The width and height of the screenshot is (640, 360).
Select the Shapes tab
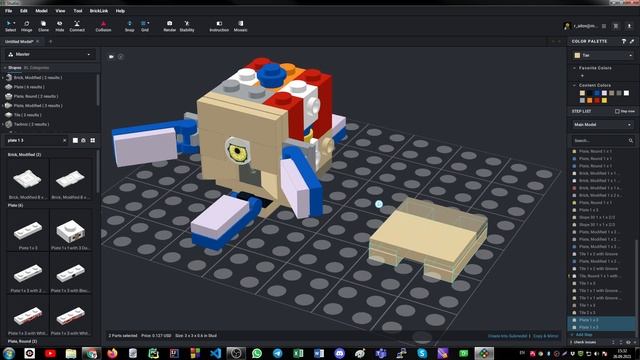[14, 68]
